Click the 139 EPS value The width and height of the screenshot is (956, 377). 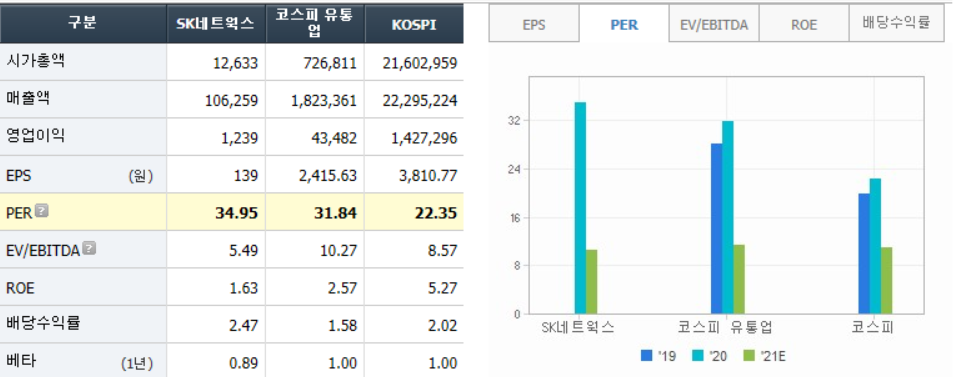coord(247,176)
